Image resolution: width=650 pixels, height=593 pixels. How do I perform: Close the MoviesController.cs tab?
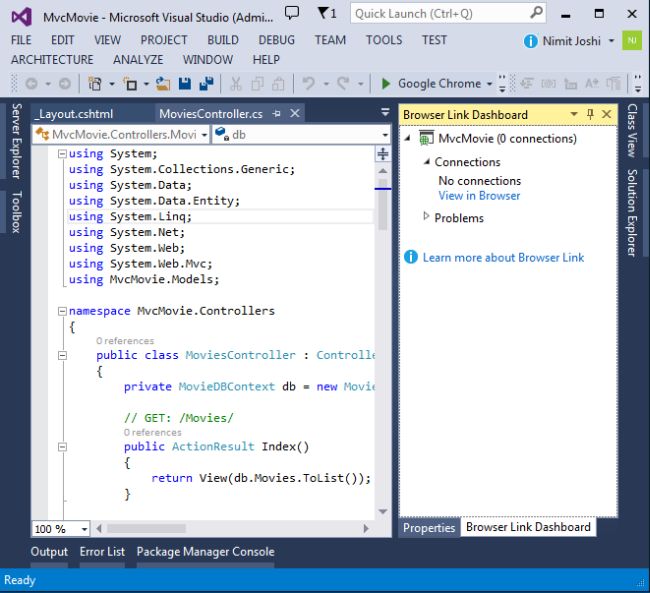tap(295, 113)
